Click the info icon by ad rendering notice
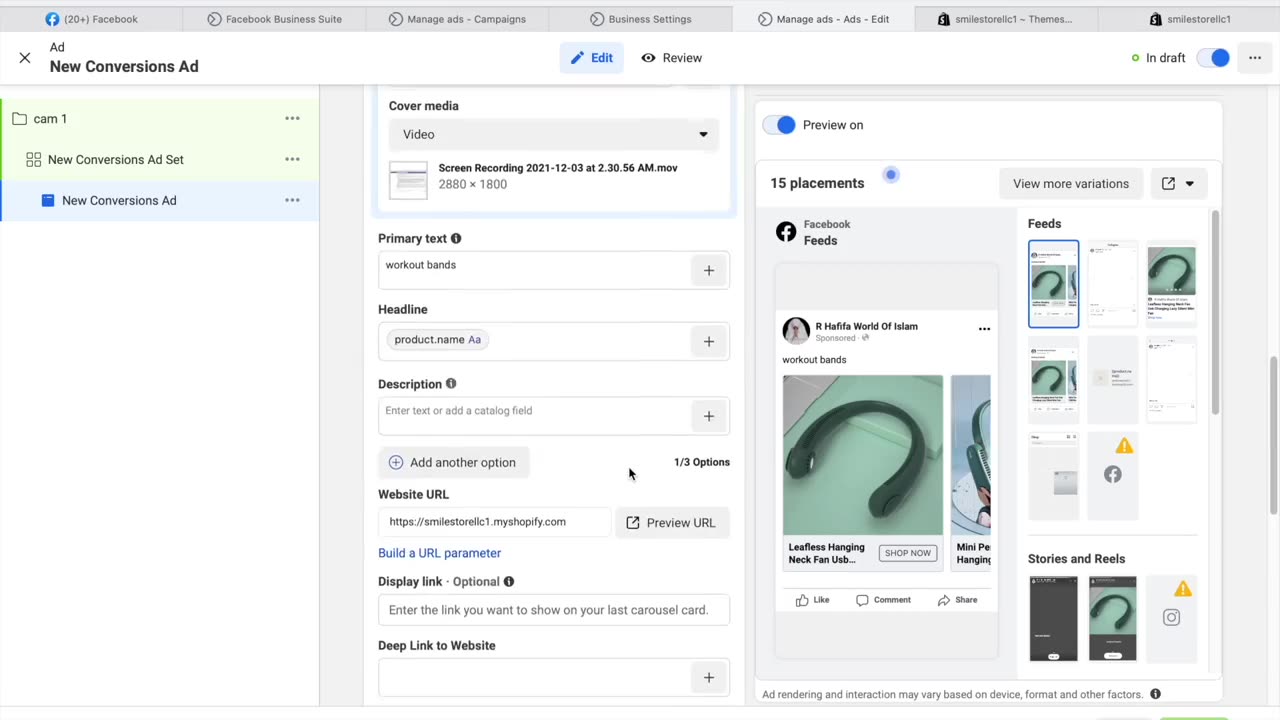Image resolution: width=1280 pixels, height=720 pixels. click(1155, 694)
